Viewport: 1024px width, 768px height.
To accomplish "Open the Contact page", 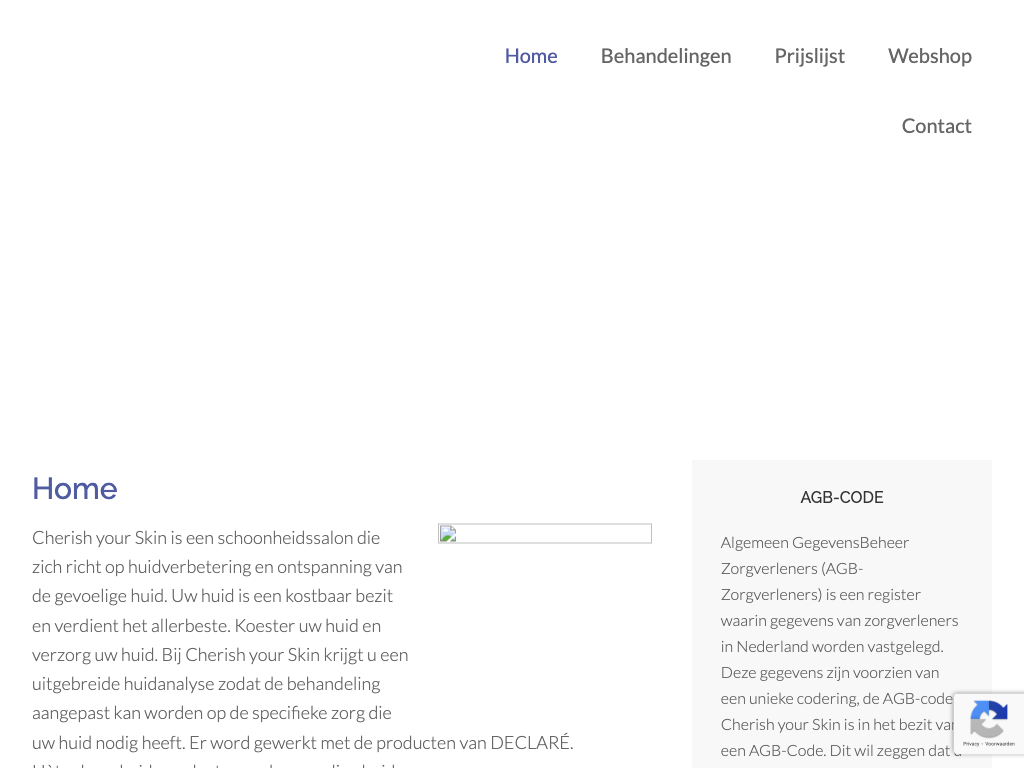I will pyautogui.click(x=936, y=126).
